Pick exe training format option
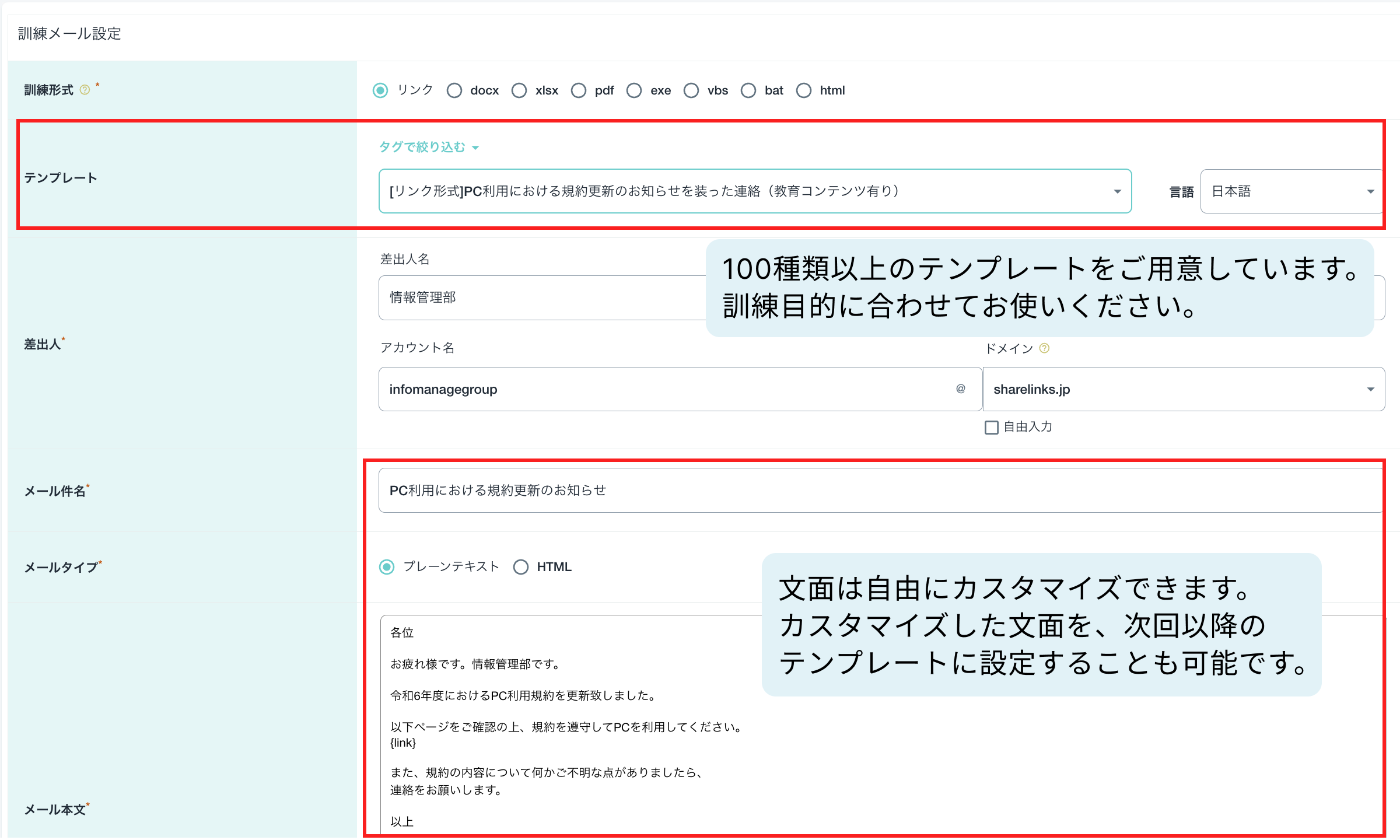This screenshot has height=840, width=1400. (634, 90)
